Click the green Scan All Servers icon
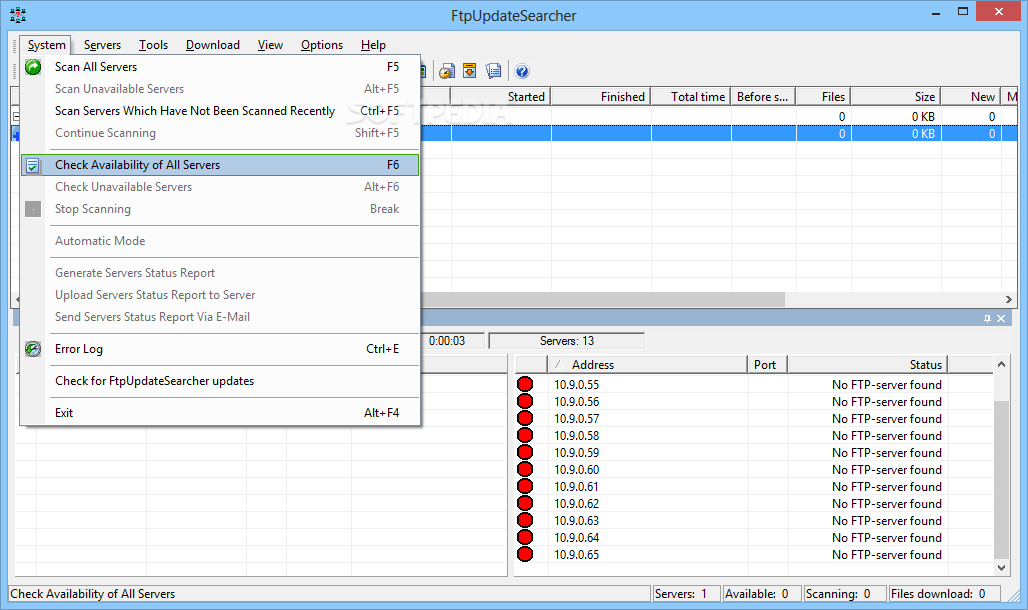Image resolution: width=1028 pixels, height=610 pixels. [33, 67]
